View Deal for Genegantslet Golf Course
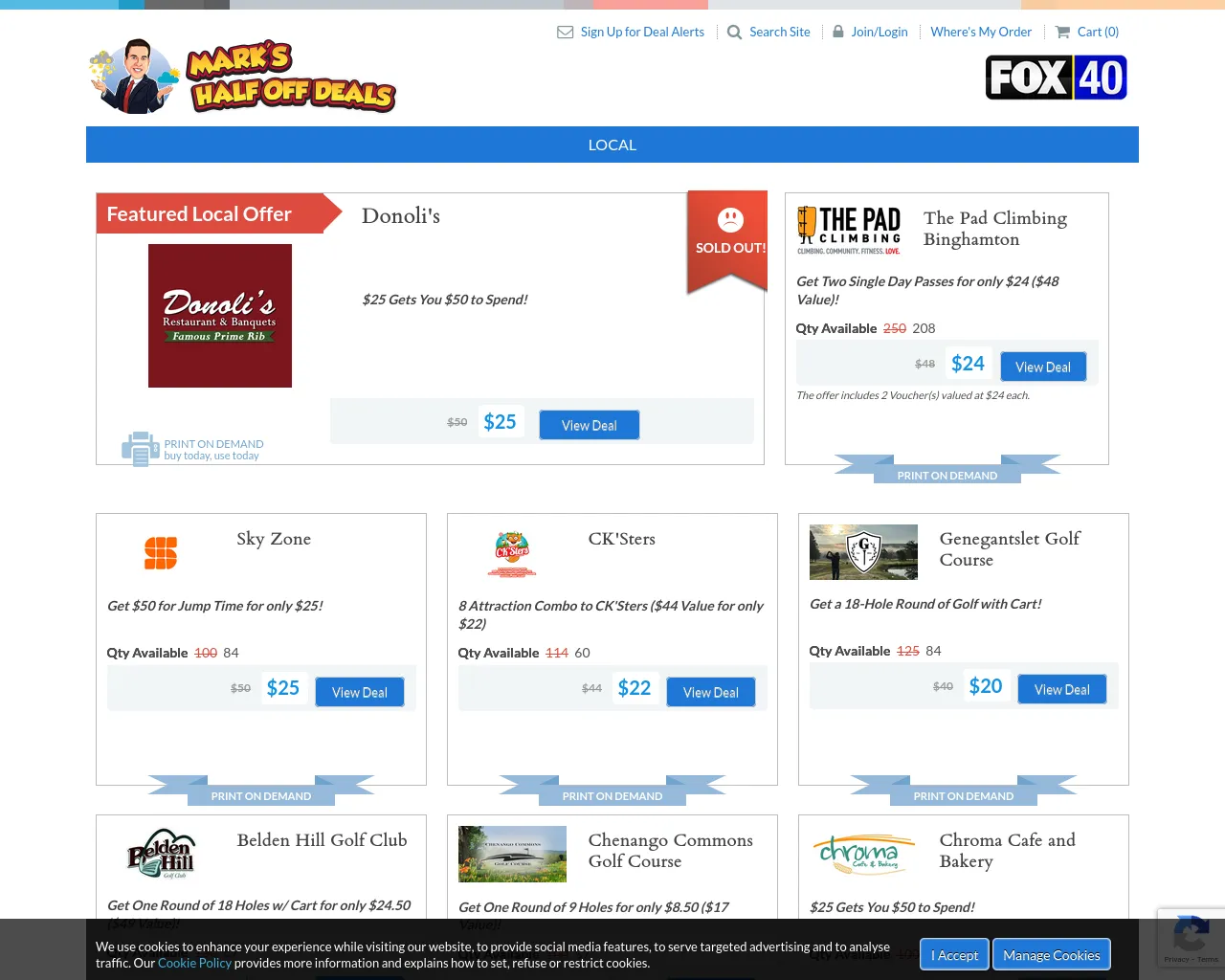Screen dimensions: 1225x980 pos(1062,689)
